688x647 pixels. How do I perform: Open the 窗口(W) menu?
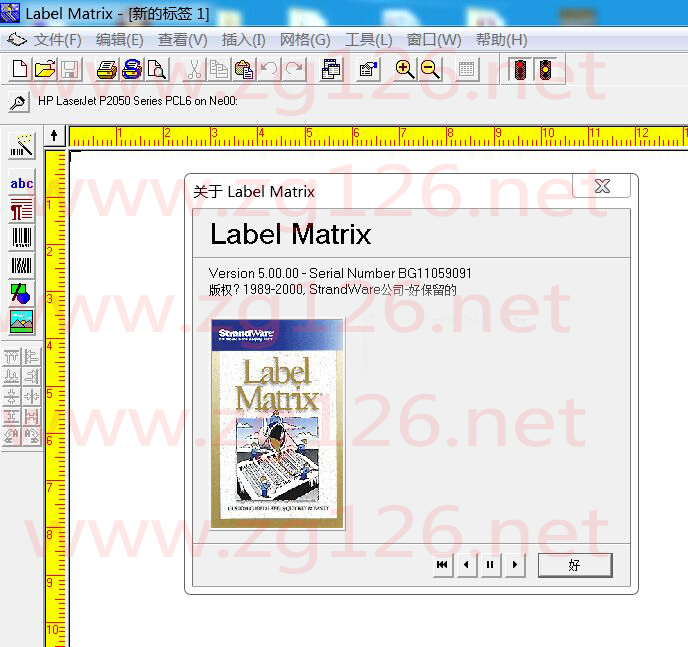click(x=434, y=40)
